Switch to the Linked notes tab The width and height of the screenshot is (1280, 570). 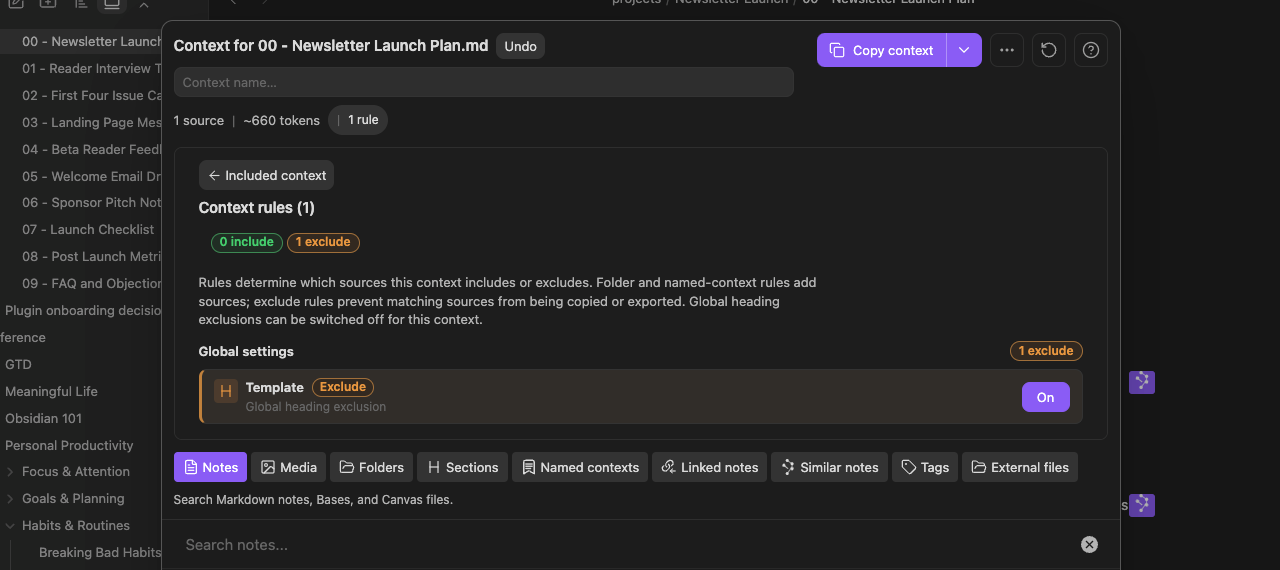click(x=709, y=467)
